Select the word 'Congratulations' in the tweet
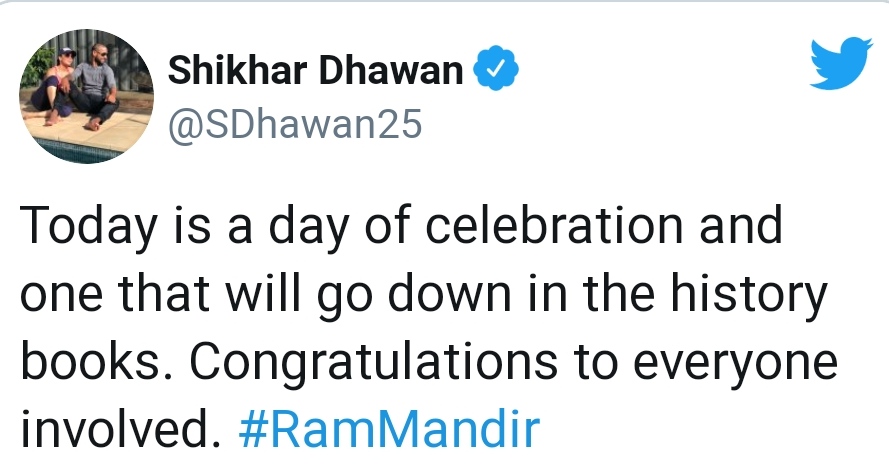The width and height of the screenshot is (889, 469). tap(373, 363)
